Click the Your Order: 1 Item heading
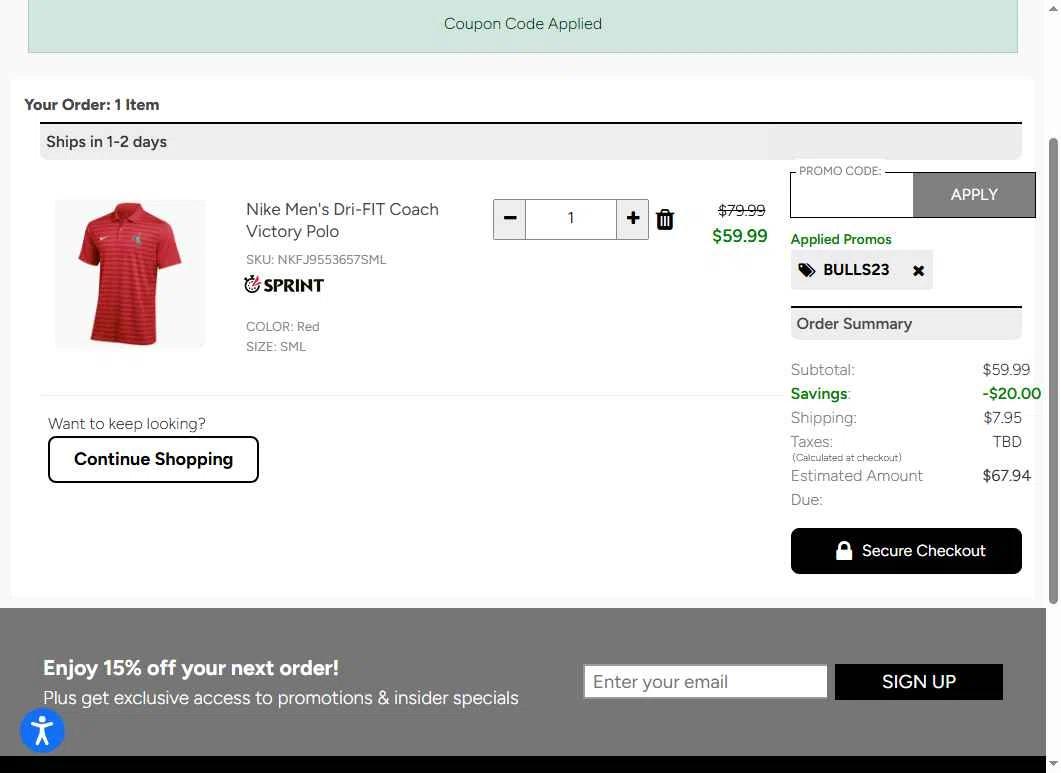The width and height of the screenshot is (1061, 773). coord(92,105)
